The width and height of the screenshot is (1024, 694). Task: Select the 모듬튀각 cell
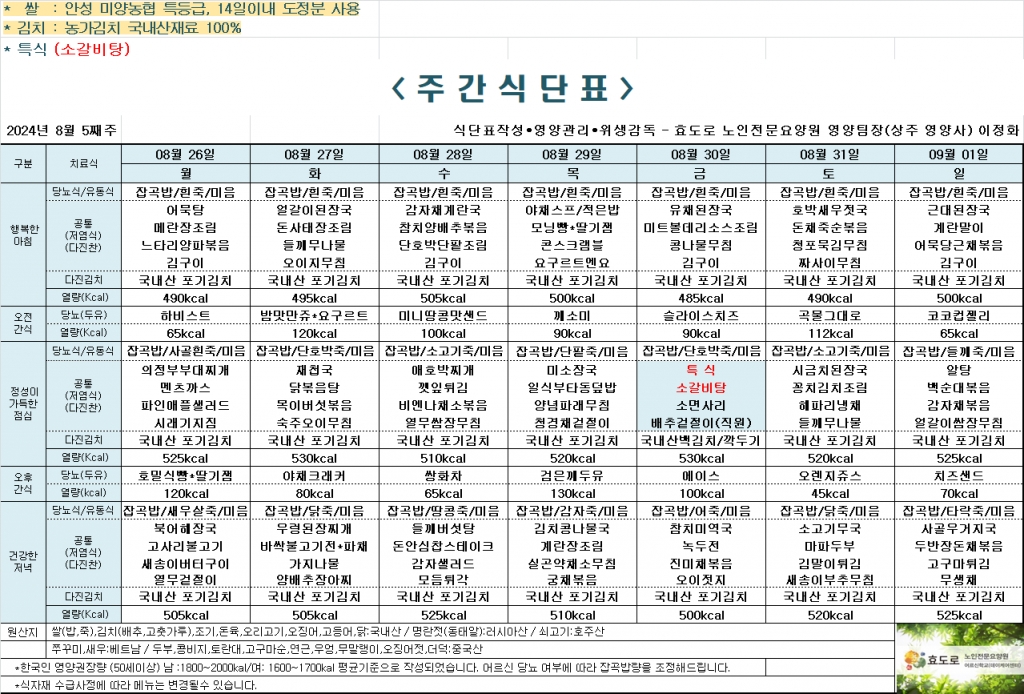tap(443, 579)
